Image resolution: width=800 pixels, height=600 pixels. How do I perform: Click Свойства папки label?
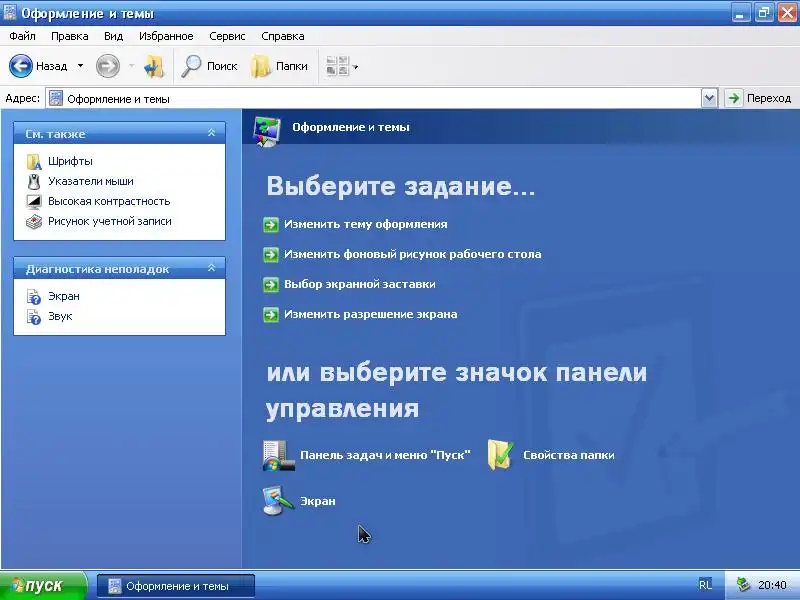click(x=569, y=455)
